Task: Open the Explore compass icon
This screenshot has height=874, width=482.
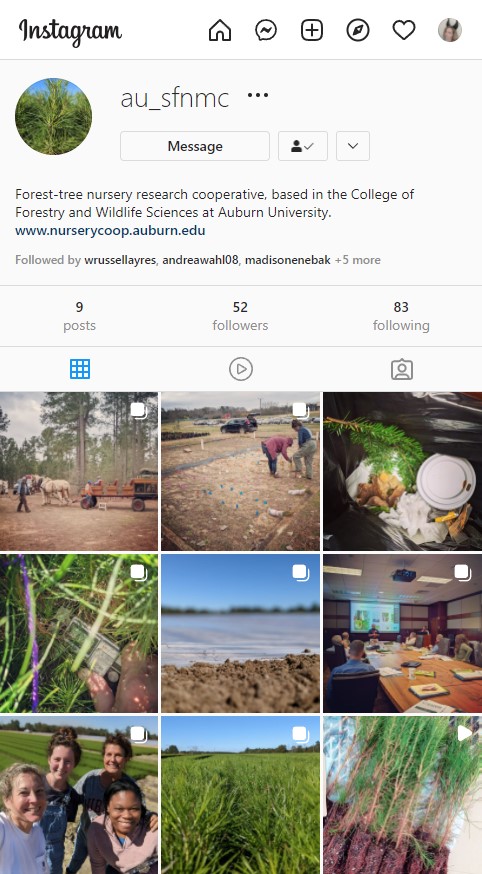Action: click(358, 30)
